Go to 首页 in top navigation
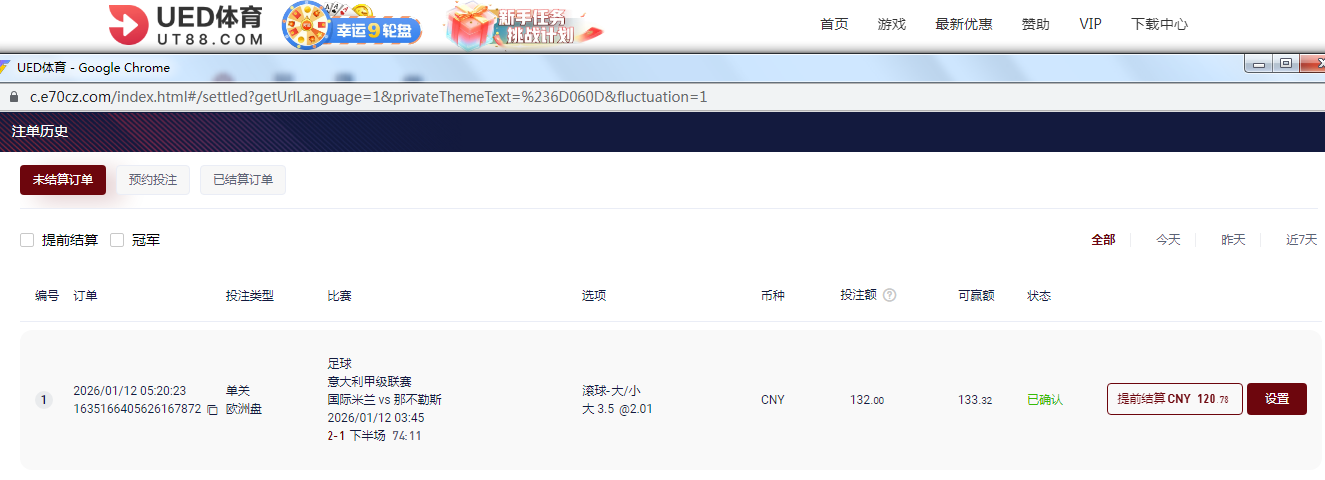1325x480 pixels. pos(834,24)
